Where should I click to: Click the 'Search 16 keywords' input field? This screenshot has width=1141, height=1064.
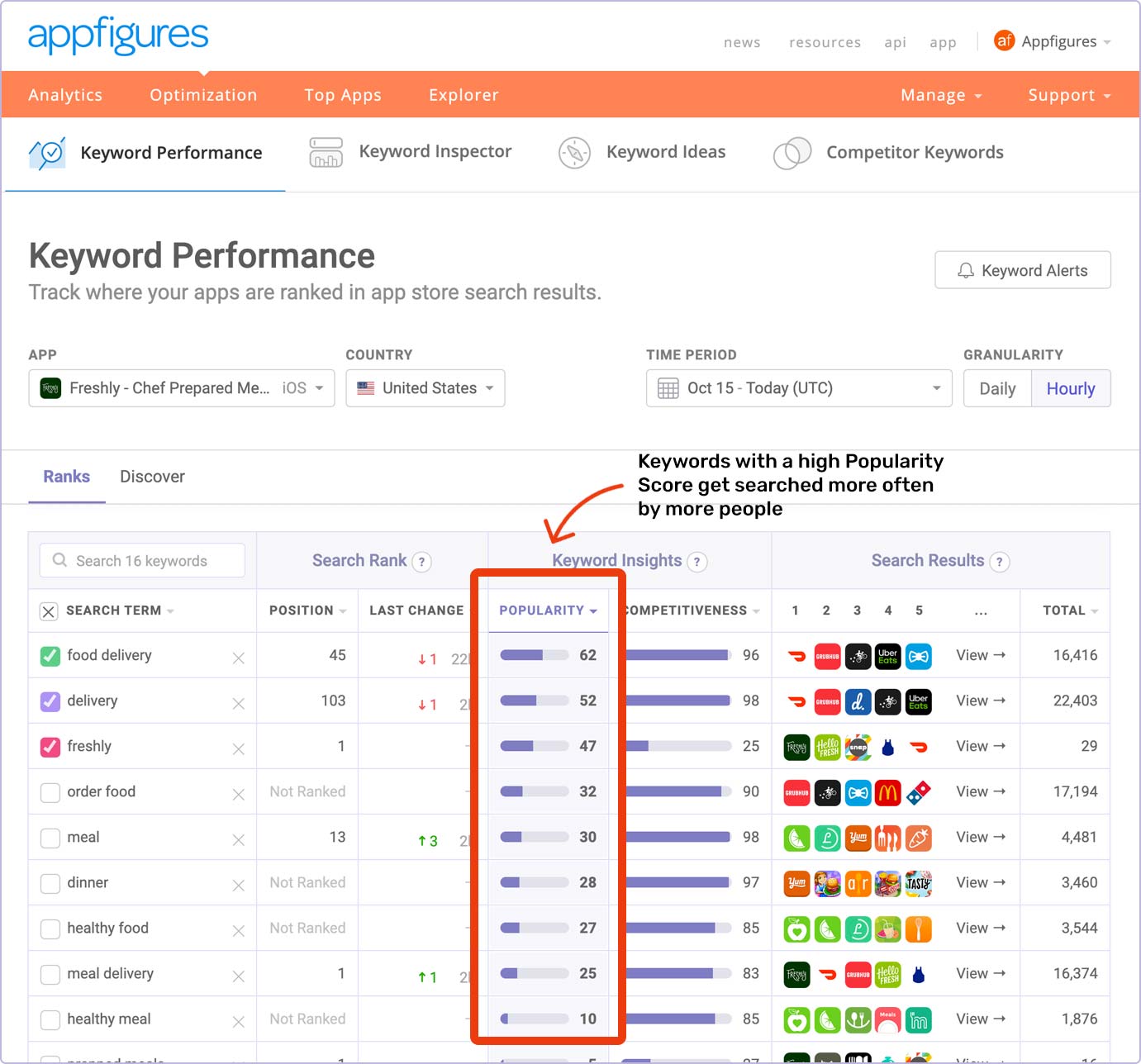[x=141, y=560]
